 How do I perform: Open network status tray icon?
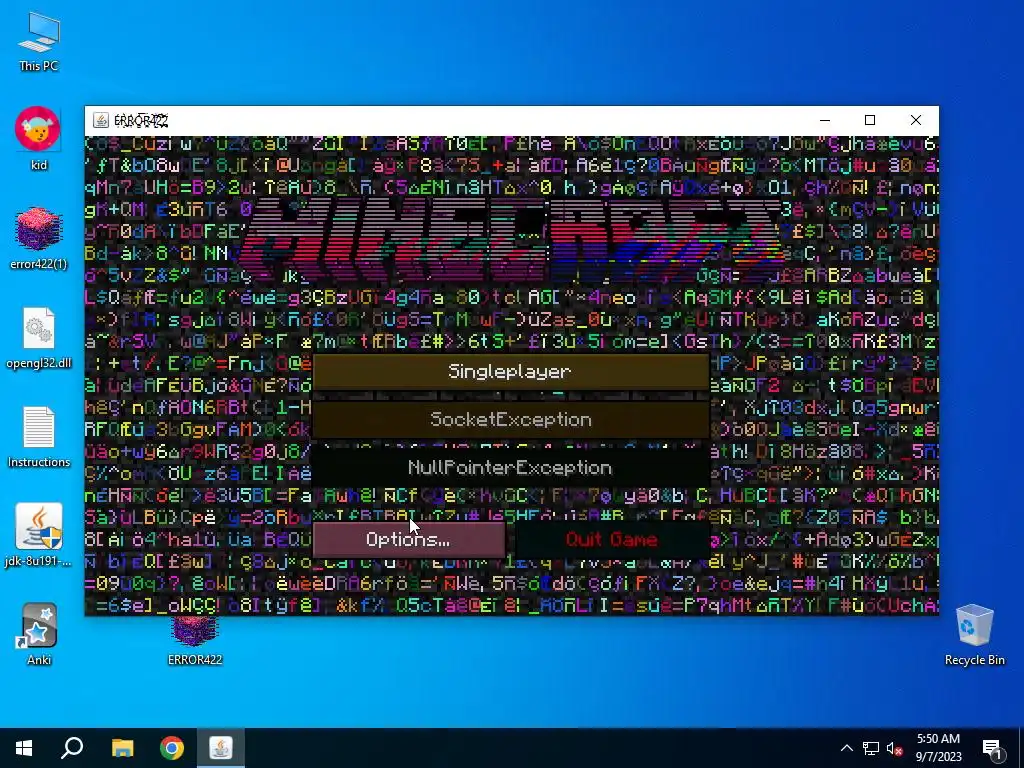point(871,748)
